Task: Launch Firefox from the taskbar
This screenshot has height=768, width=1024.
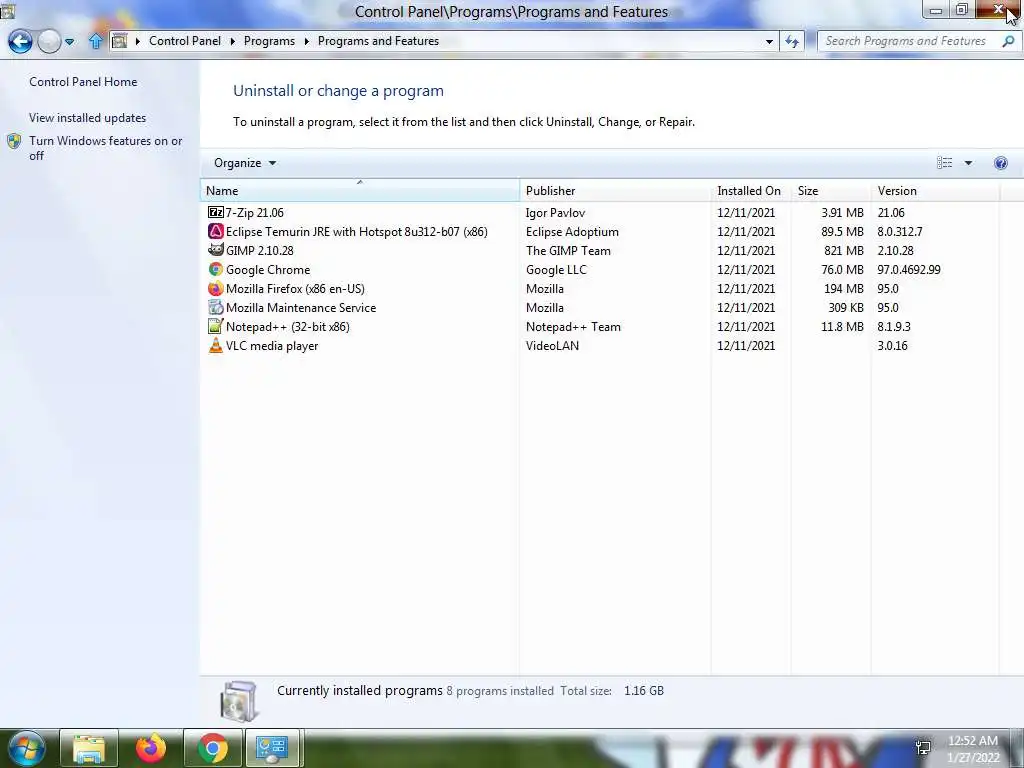Action: coord(151,748)
